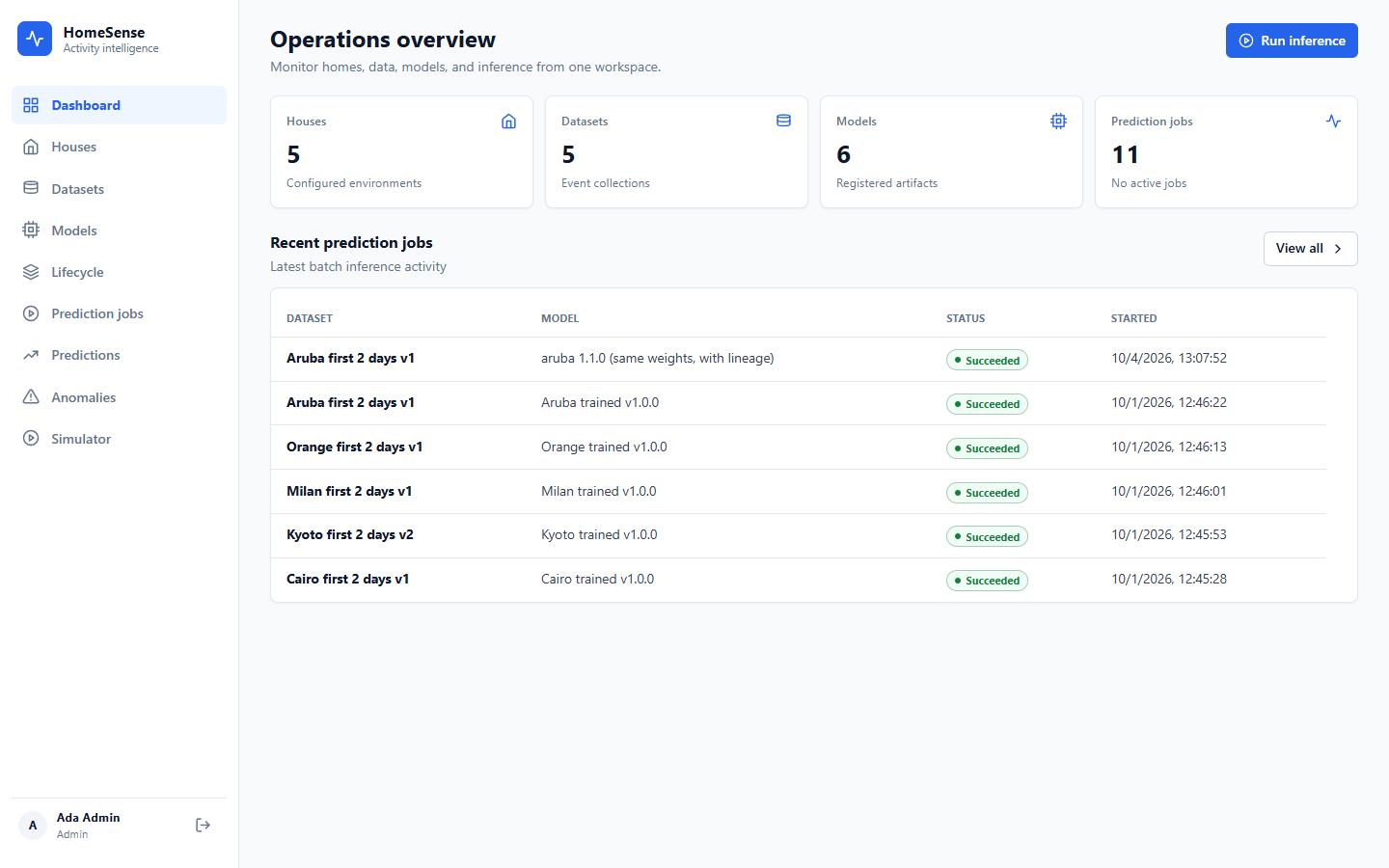The width and height of the screenshot is (1389, 868).
Task: Go to Anomalies in the sidebar
Action: [119, 397]
